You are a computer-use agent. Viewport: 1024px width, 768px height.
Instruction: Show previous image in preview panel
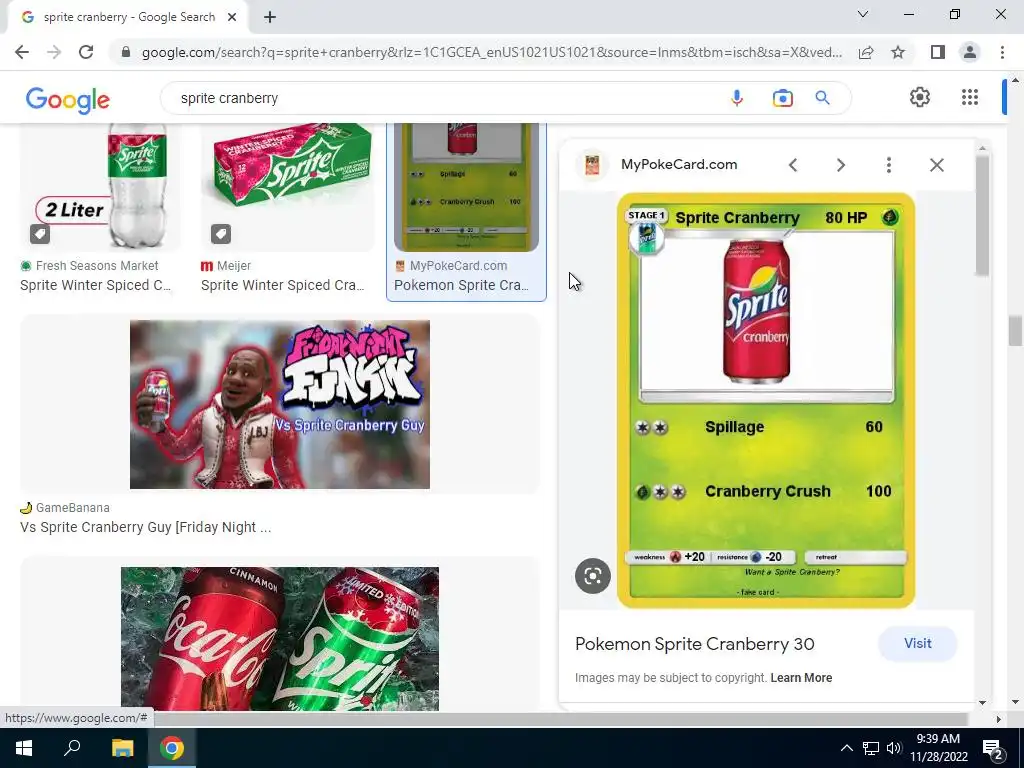point(793,165)
